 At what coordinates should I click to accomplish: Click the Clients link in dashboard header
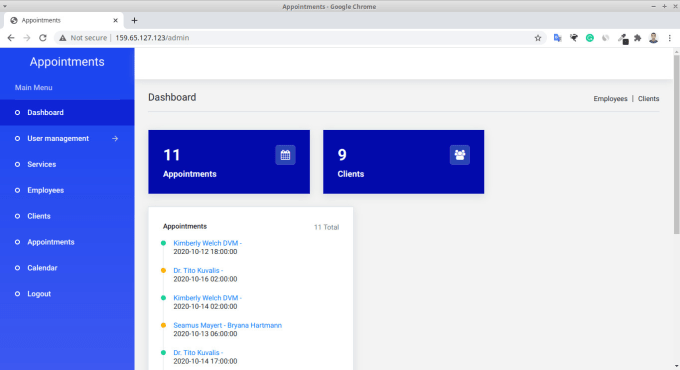[x=648, y=98]
